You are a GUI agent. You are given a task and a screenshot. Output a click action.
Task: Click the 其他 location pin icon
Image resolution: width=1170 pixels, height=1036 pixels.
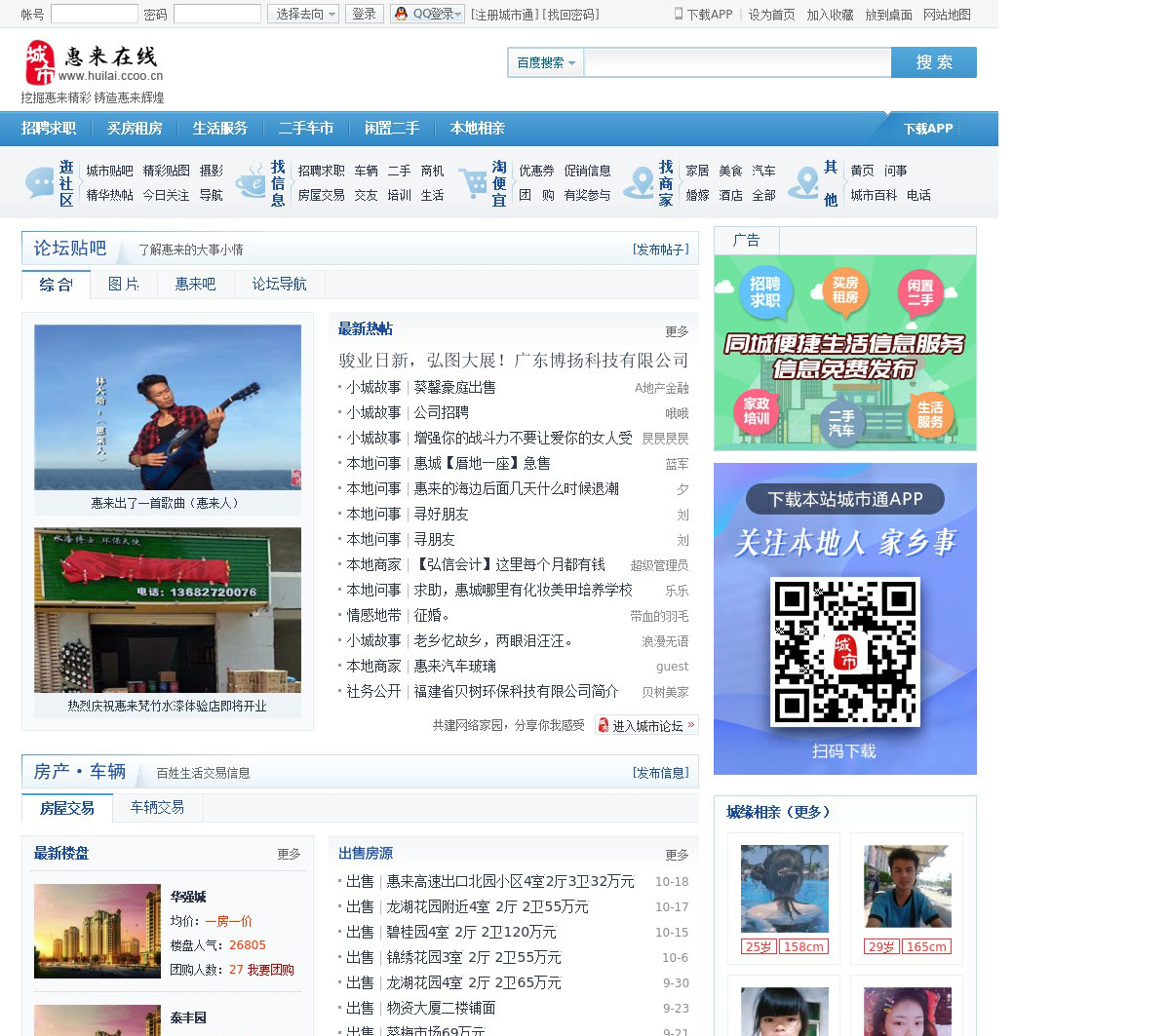click(804, 183)
